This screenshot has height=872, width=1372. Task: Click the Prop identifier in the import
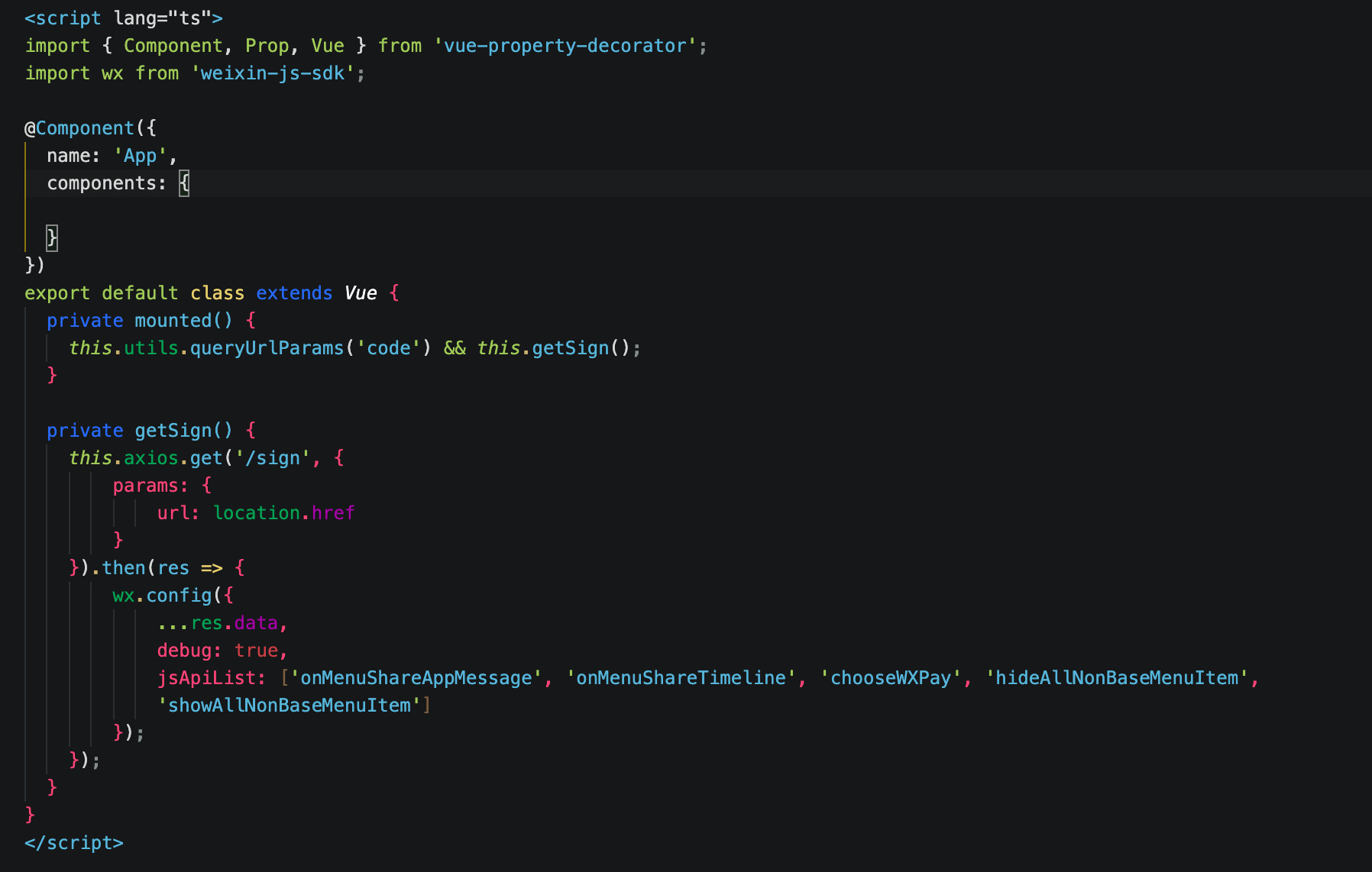pyautogui.click(x=267, y=46)
